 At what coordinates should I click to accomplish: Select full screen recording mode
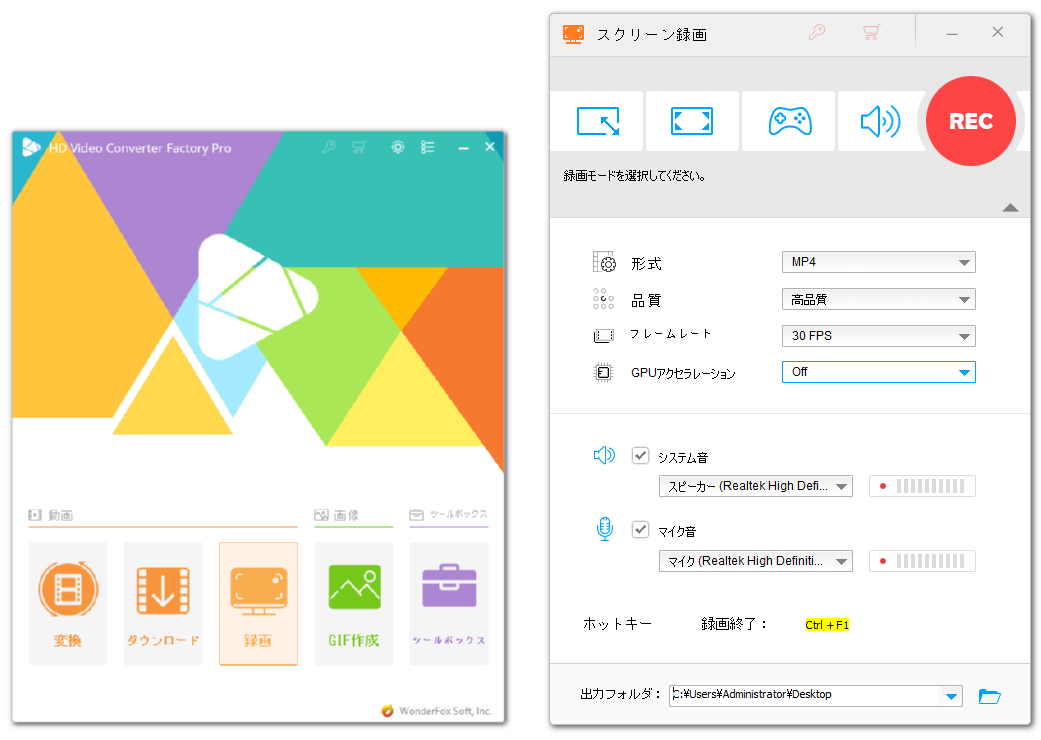(692, 121)
